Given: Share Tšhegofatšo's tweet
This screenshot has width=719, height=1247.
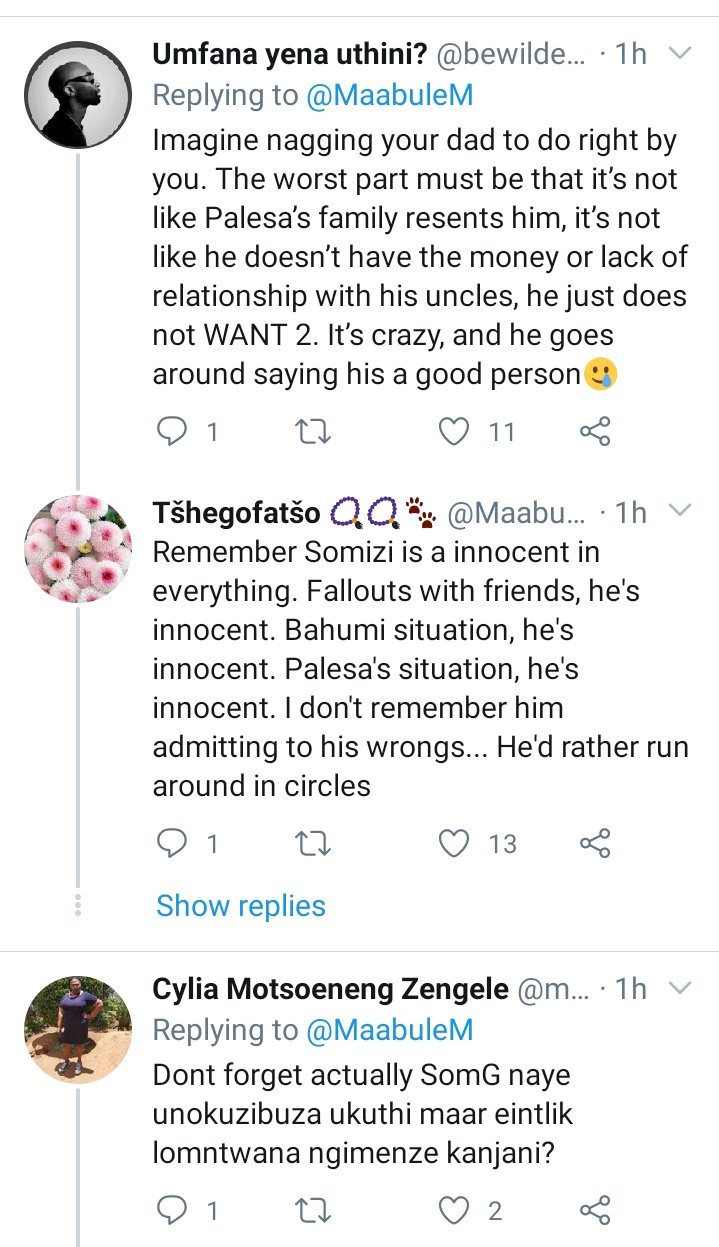Looking at the screenshot, I should [595, 844].
